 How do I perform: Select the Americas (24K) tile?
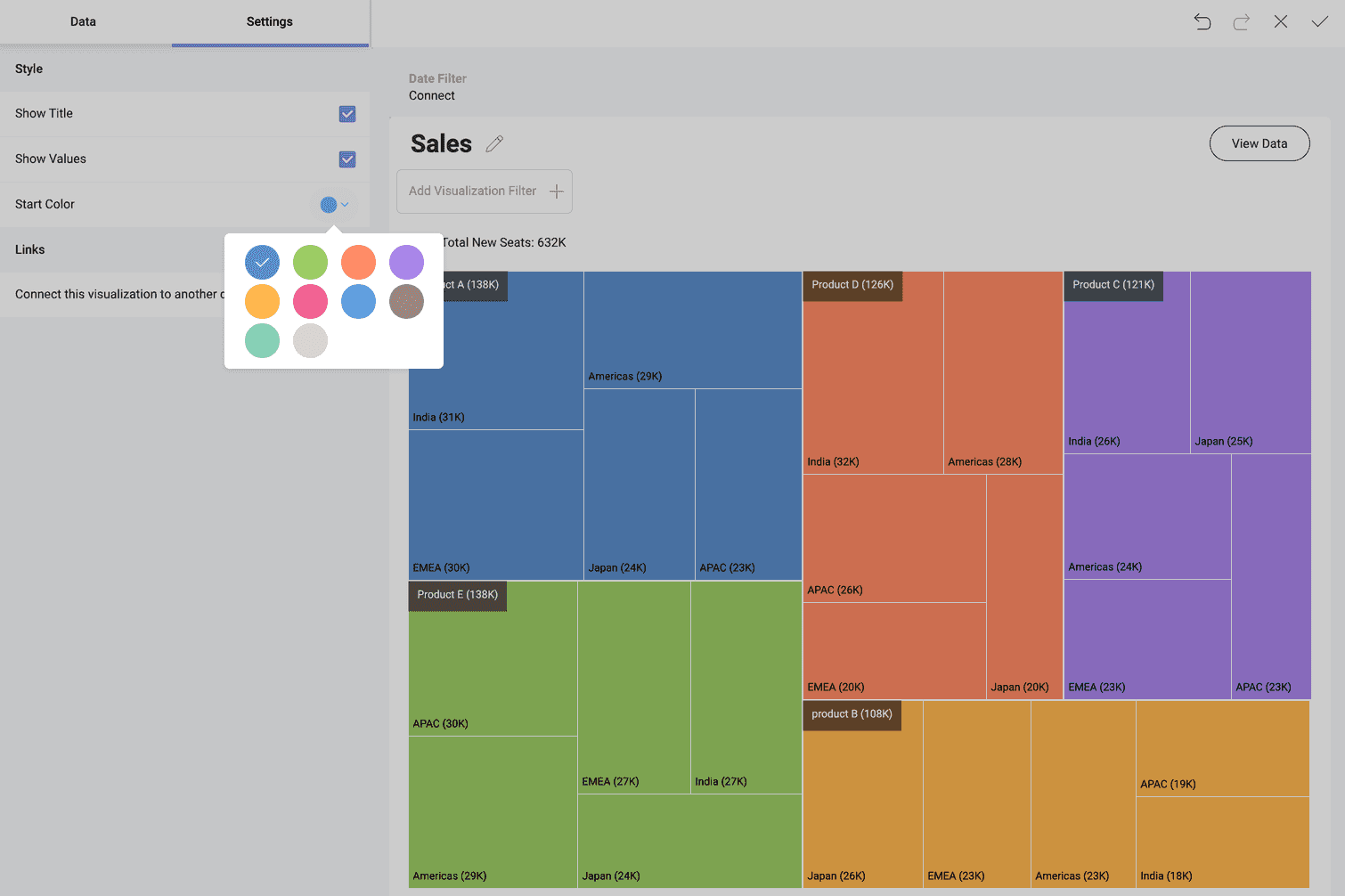(1147, 517)
